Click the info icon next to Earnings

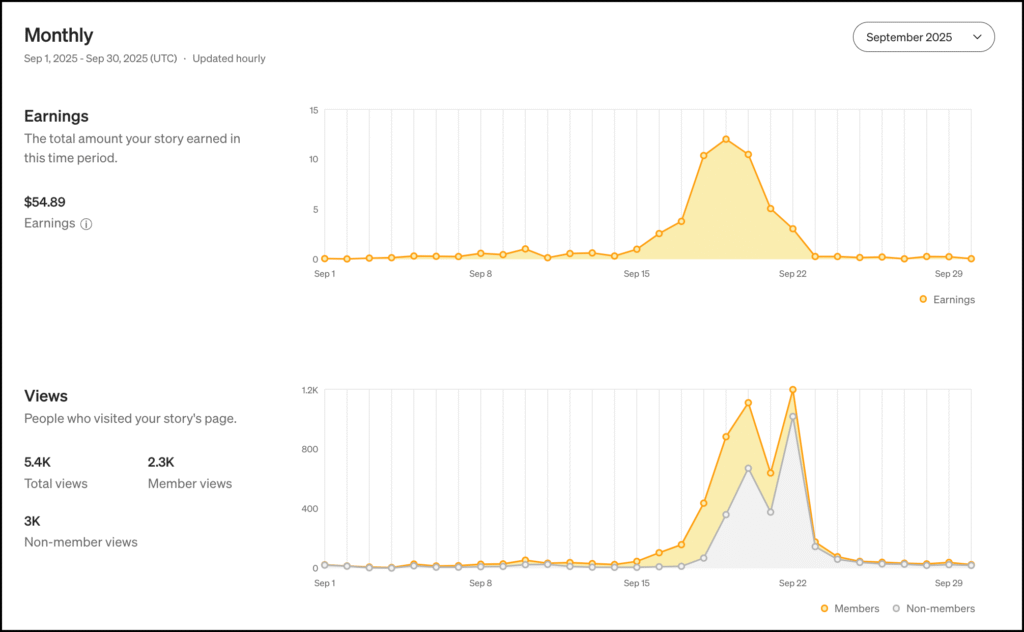86,224
